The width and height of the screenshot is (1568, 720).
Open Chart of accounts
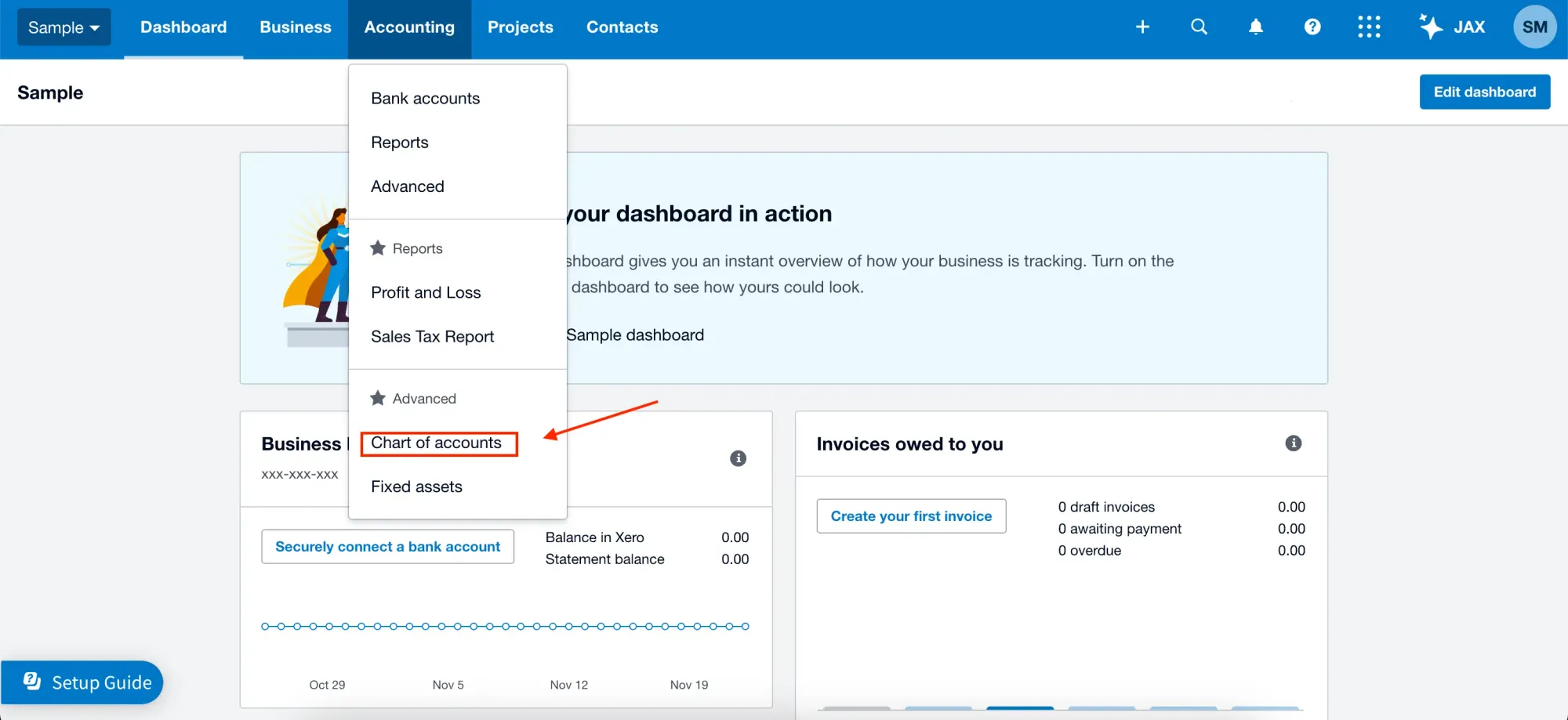coord(458,443)
